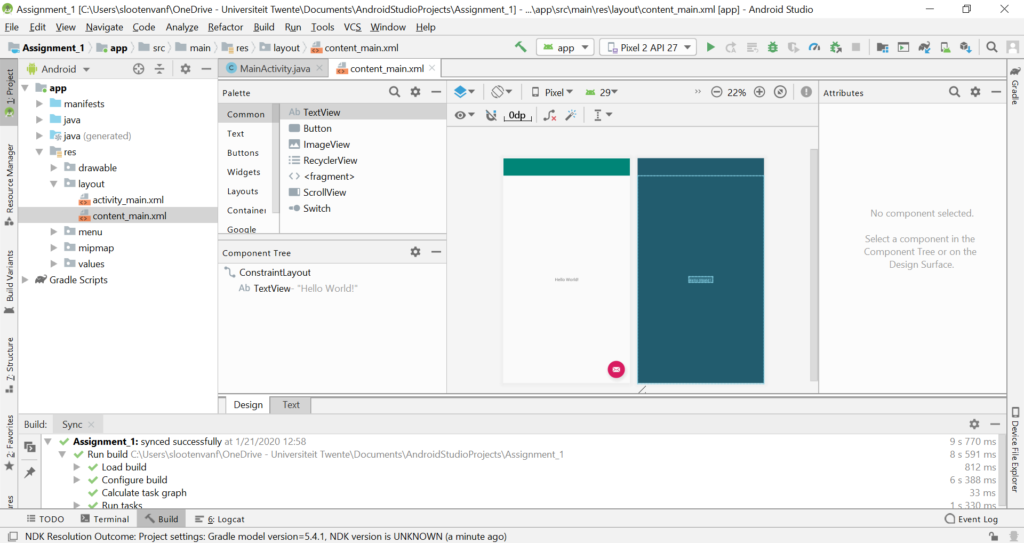Open the Profiler gauge icon
This screenshot has width=1024, height=543.
[x=814, y=47]
